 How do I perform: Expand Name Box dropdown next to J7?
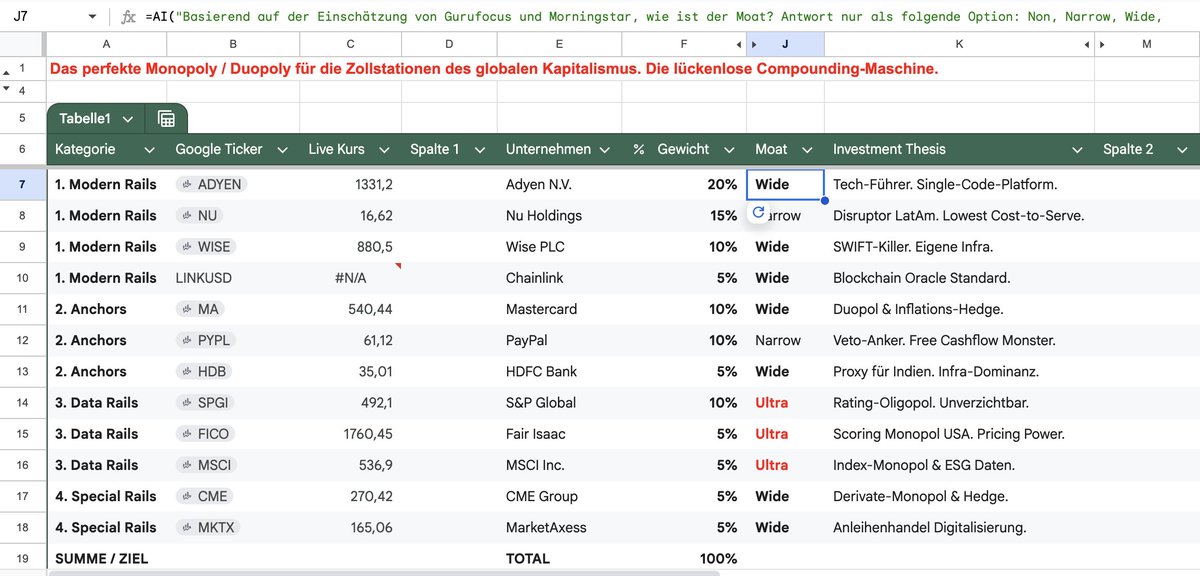(x=93, y=17)
